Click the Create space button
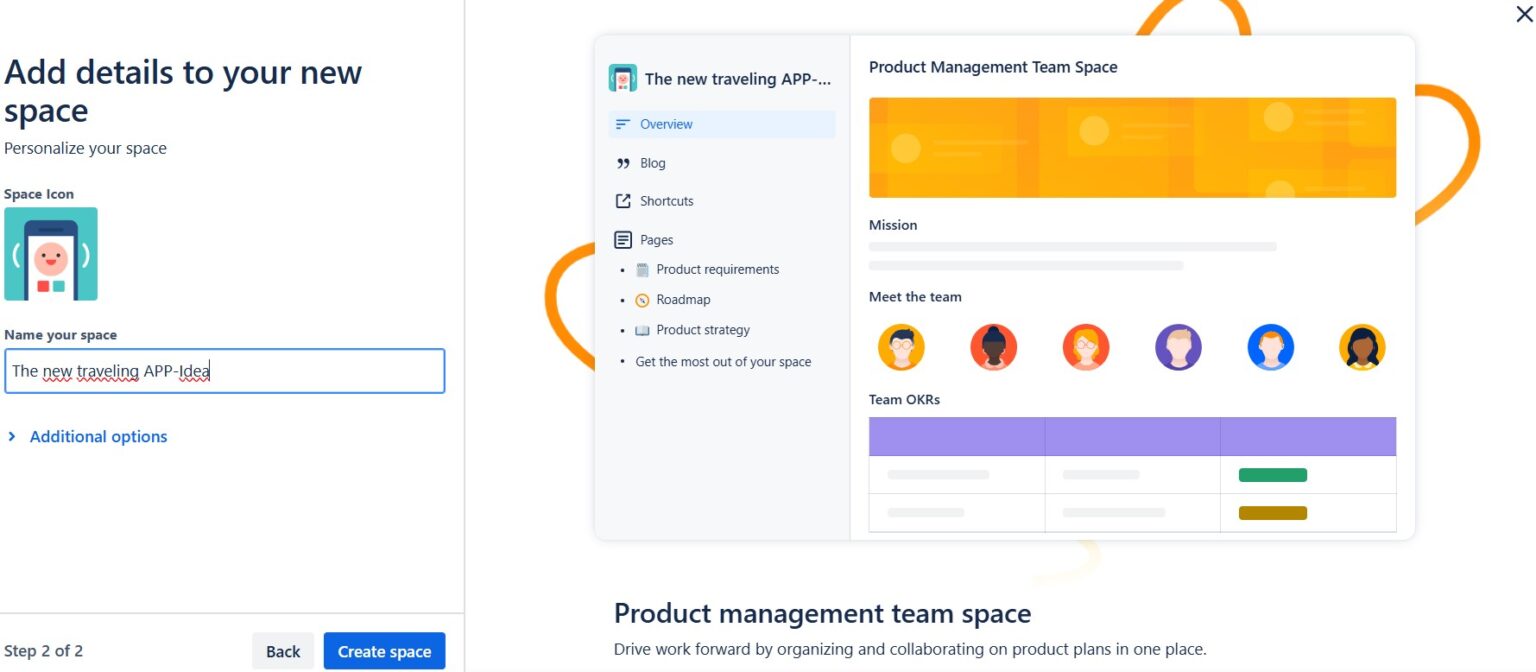This screenshot has width=1536, height=672. 384,651
